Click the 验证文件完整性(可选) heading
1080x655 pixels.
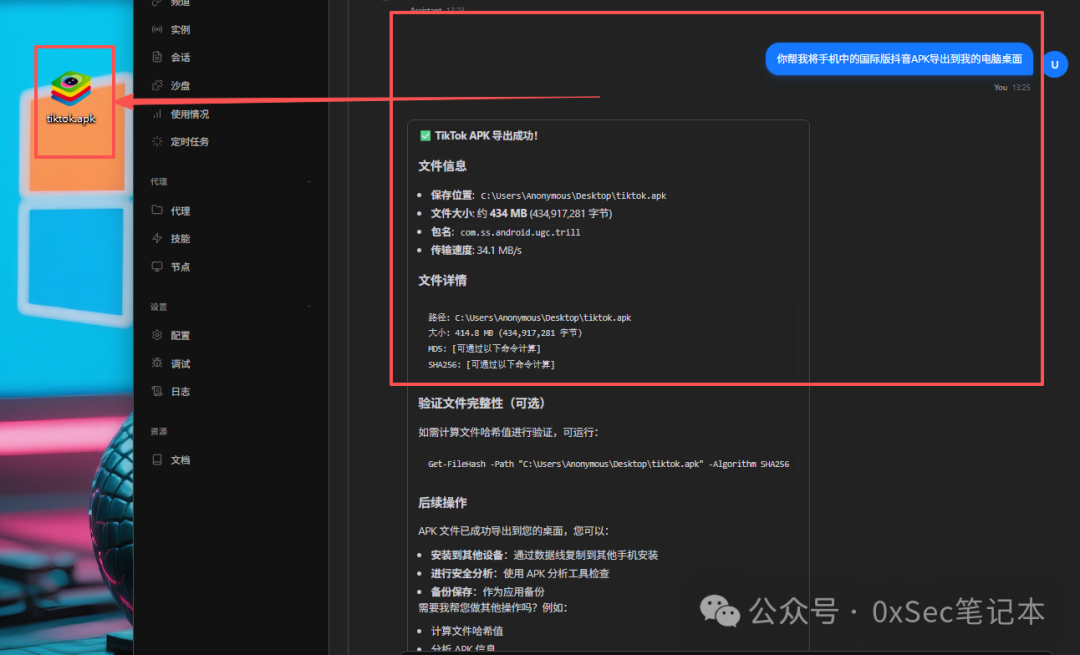pos(481,404)
